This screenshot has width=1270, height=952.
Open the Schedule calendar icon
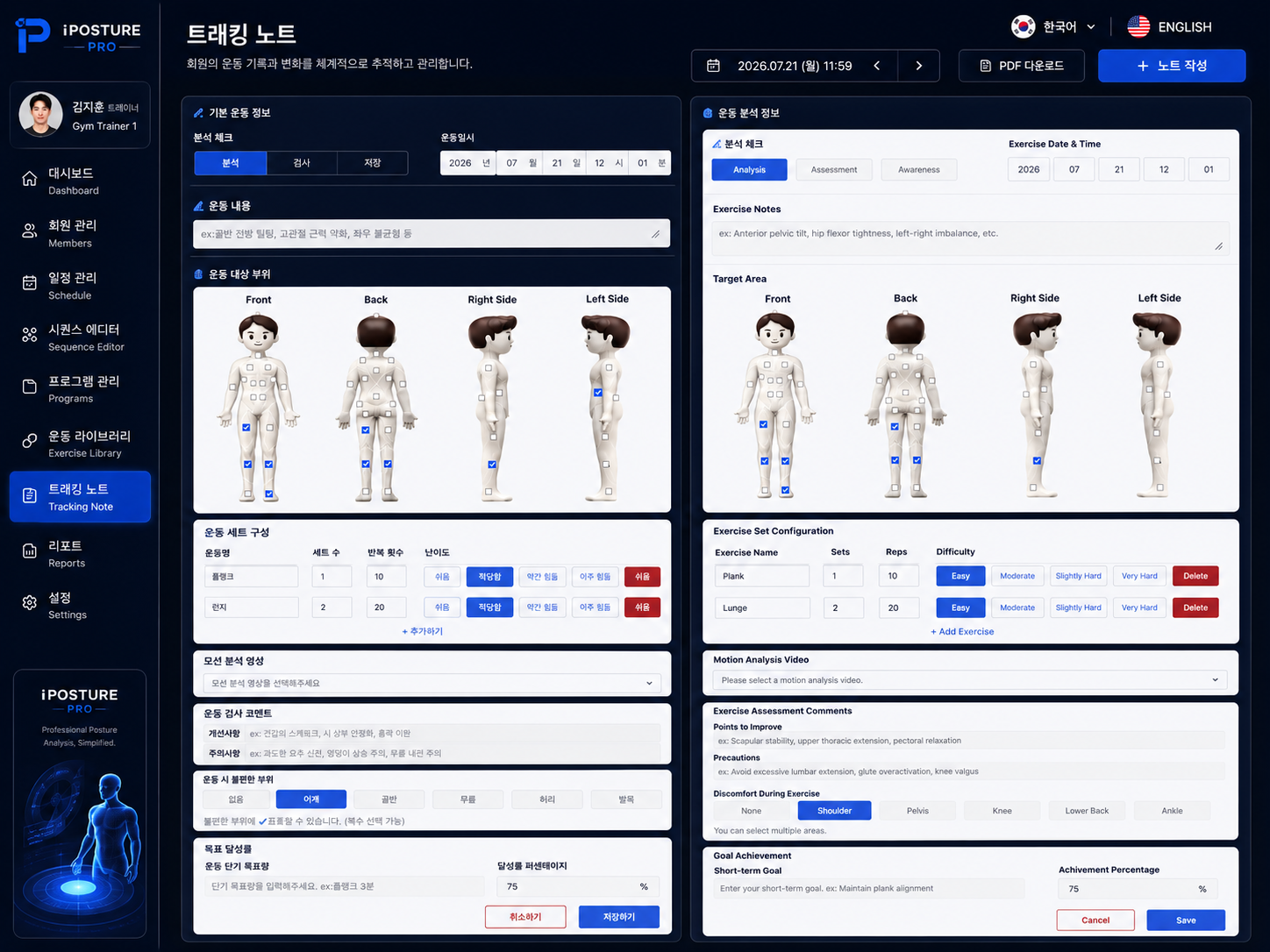[30, 282]
